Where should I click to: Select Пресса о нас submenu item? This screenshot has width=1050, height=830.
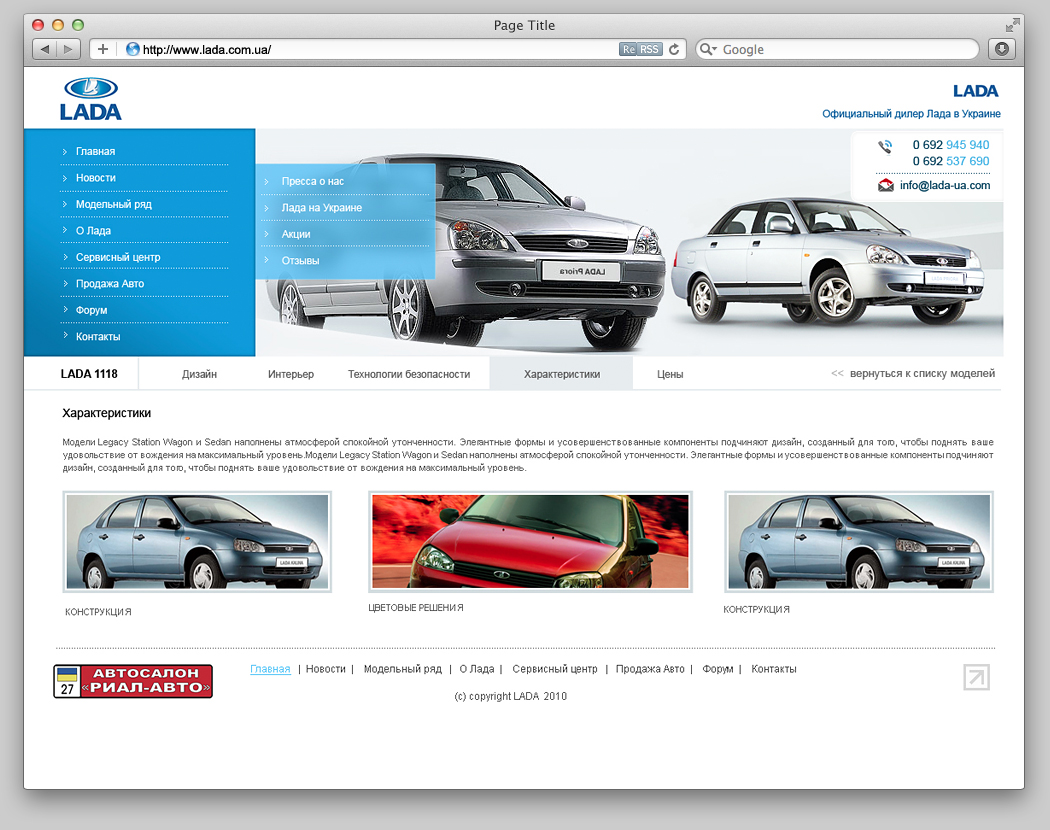click(313, 182)
